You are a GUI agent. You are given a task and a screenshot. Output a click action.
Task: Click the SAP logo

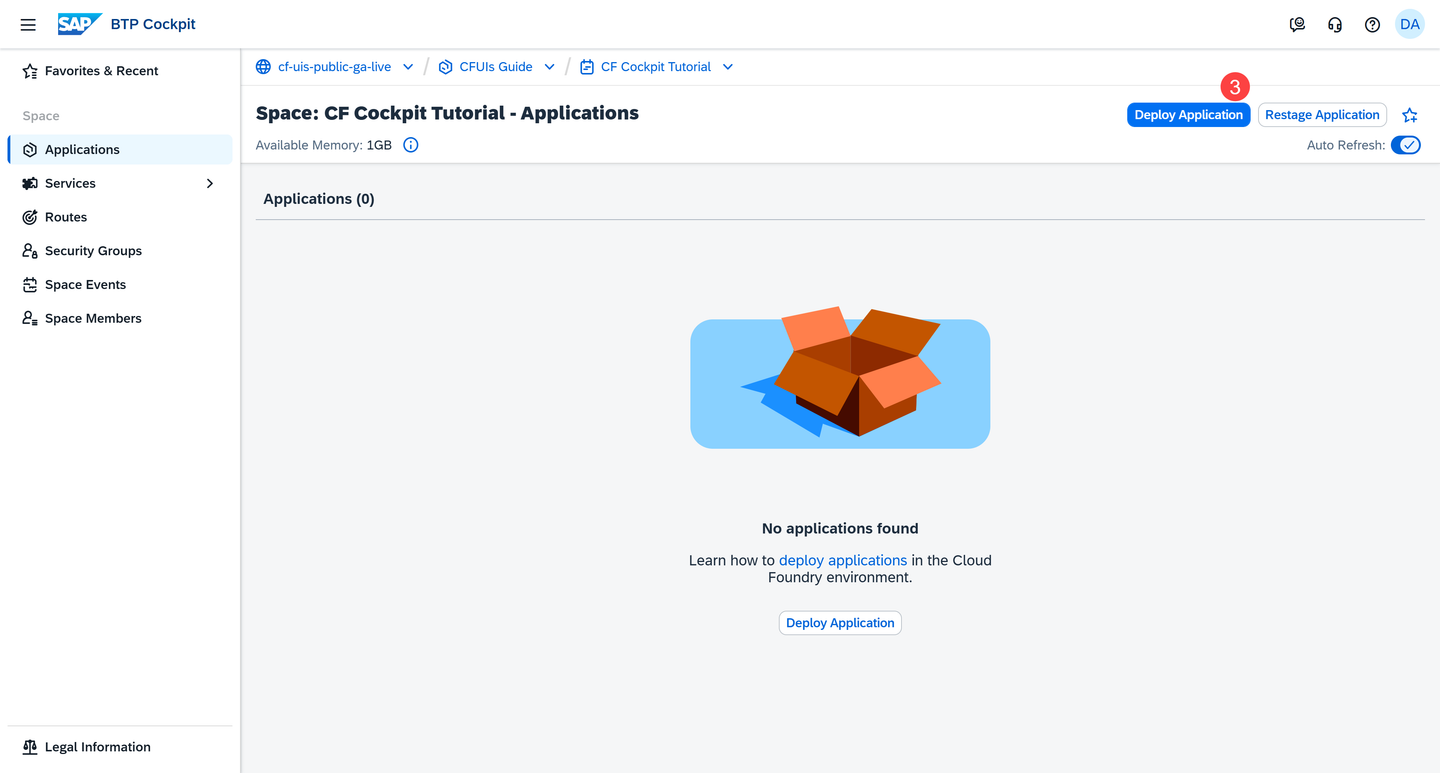79,24
